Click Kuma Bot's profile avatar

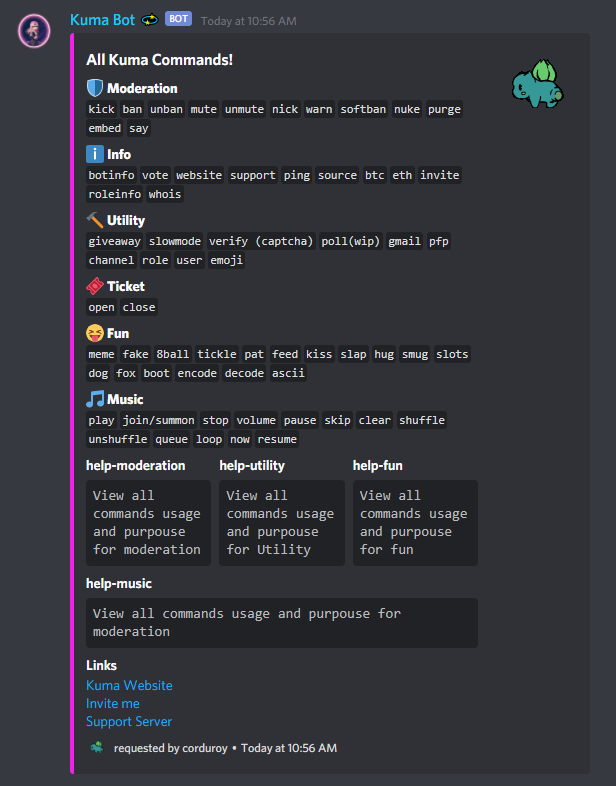click(37, 31)
